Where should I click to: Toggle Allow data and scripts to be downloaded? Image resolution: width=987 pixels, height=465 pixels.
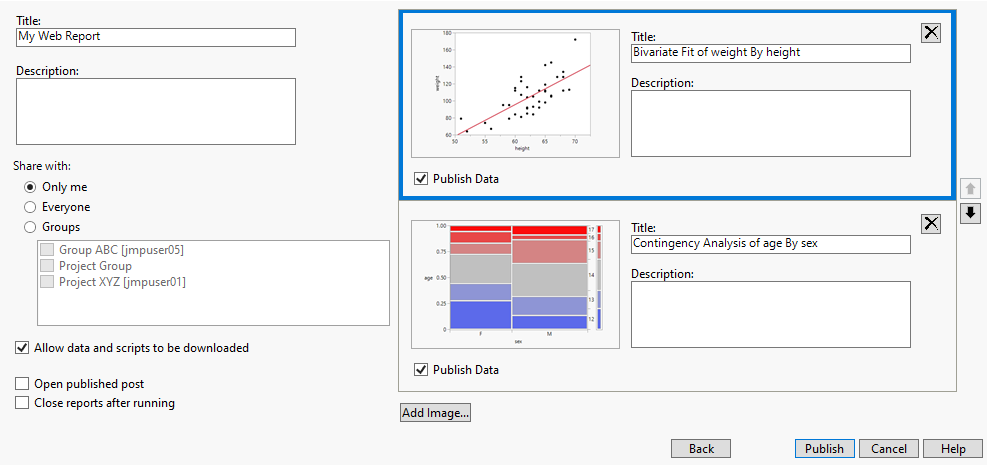click(x=22, y=348)
